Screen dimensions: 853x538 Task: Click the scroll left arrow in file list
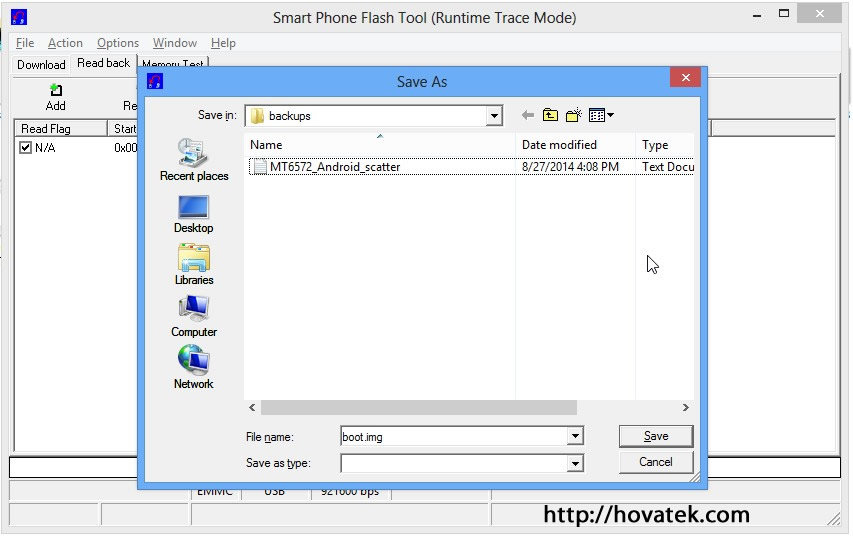(x=252, y=407)
